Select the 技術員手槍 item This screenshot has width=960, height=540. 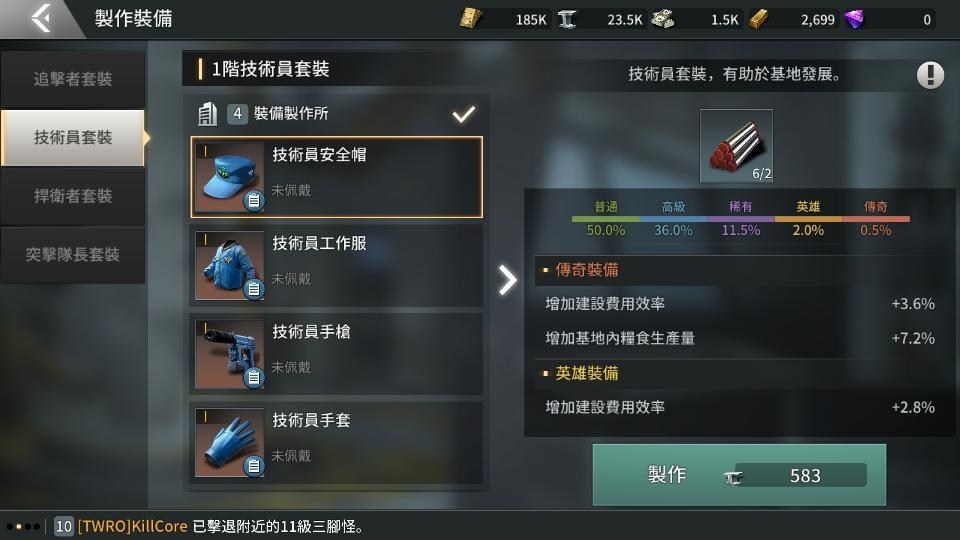[x=336, y=354]
